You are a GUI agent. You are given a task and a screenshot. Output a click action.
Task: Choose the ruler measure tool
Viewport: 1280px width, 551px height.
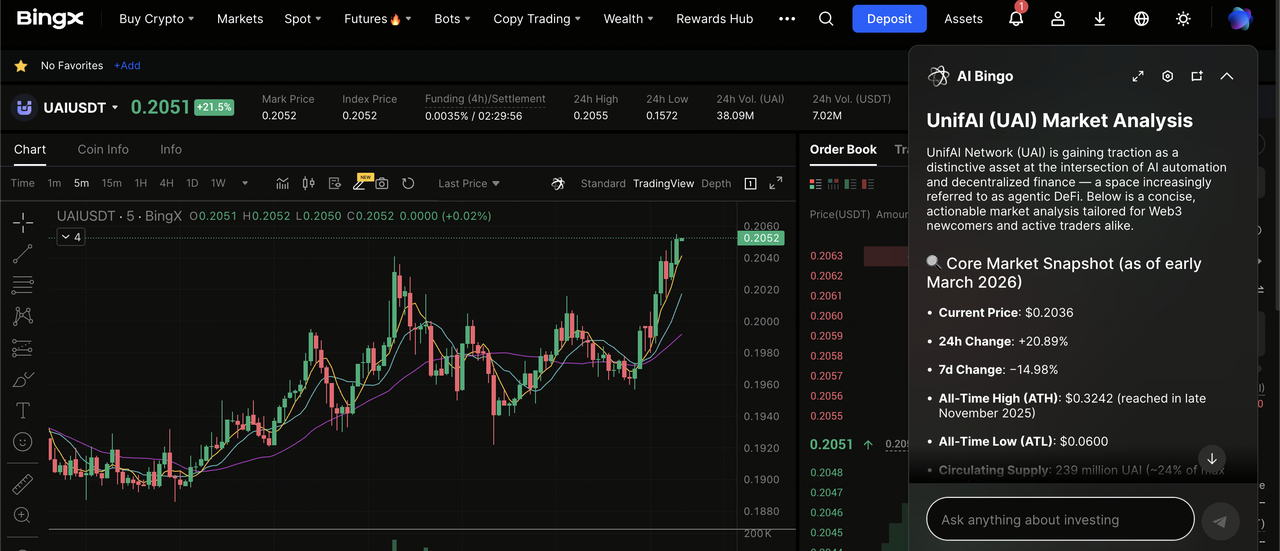(22, 484)
